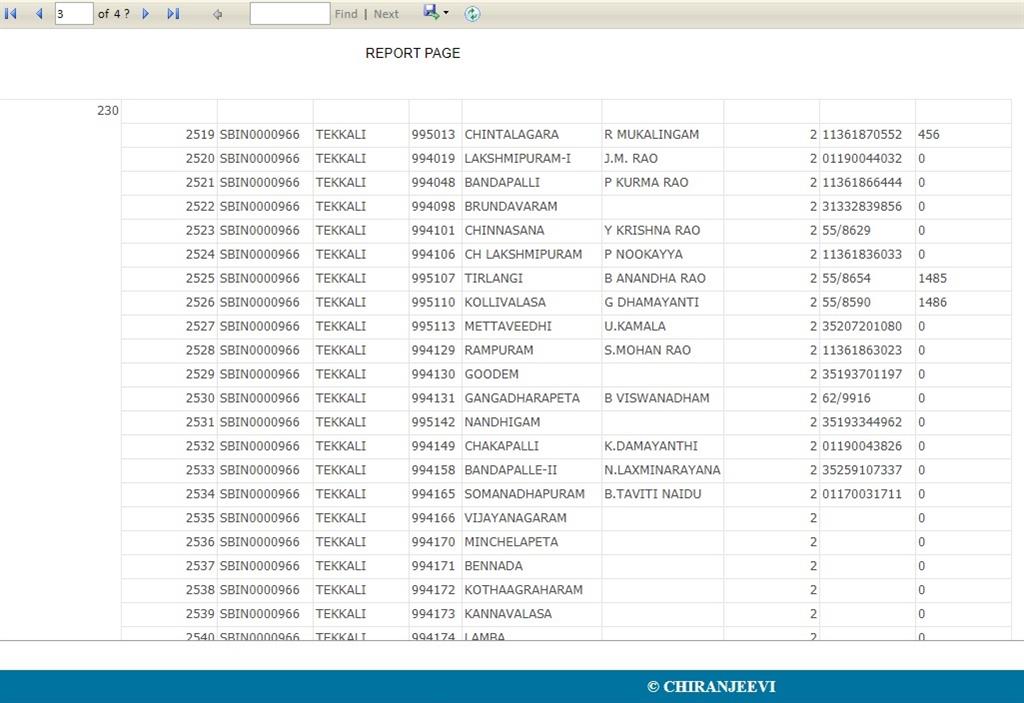
Task: Click name J.M. RAO
Action: 631,159
